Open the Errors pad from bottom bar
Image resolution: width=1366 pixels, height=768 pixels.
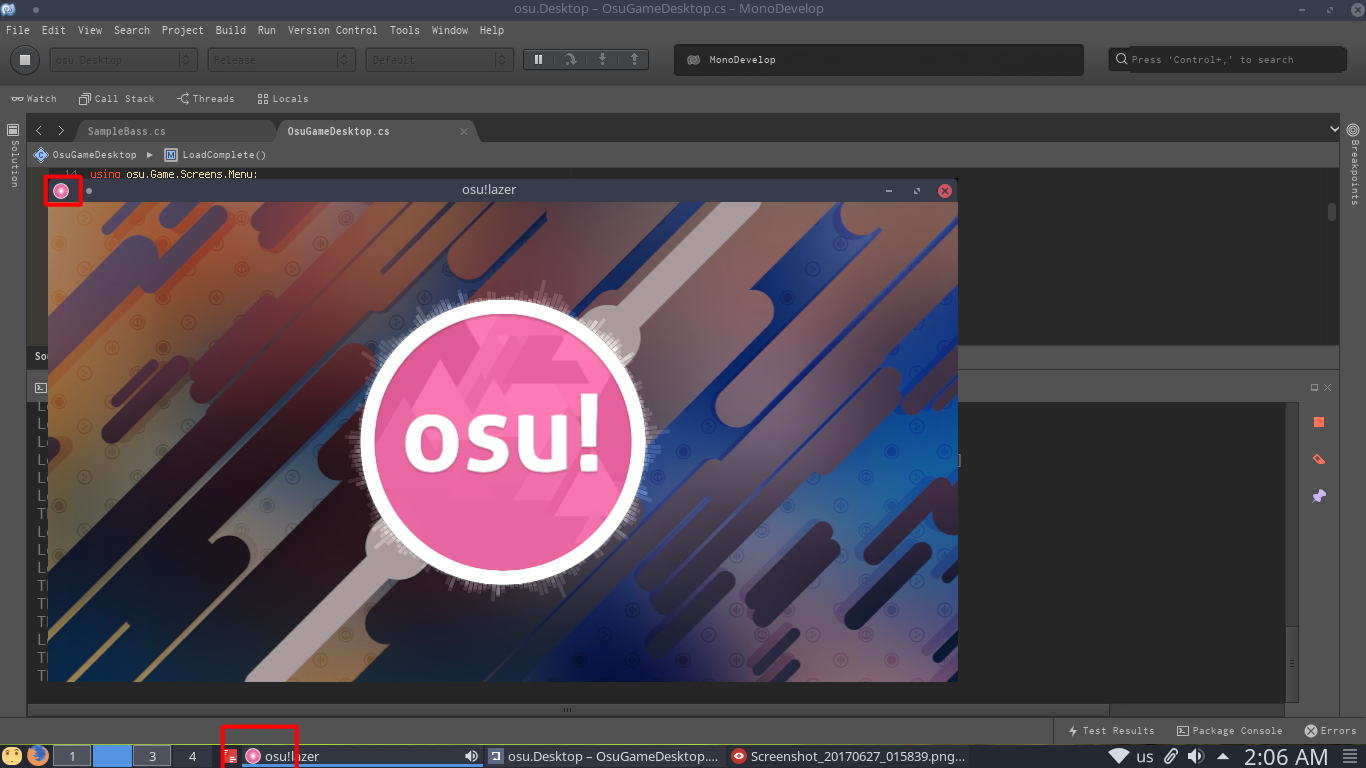point(1329,730)
